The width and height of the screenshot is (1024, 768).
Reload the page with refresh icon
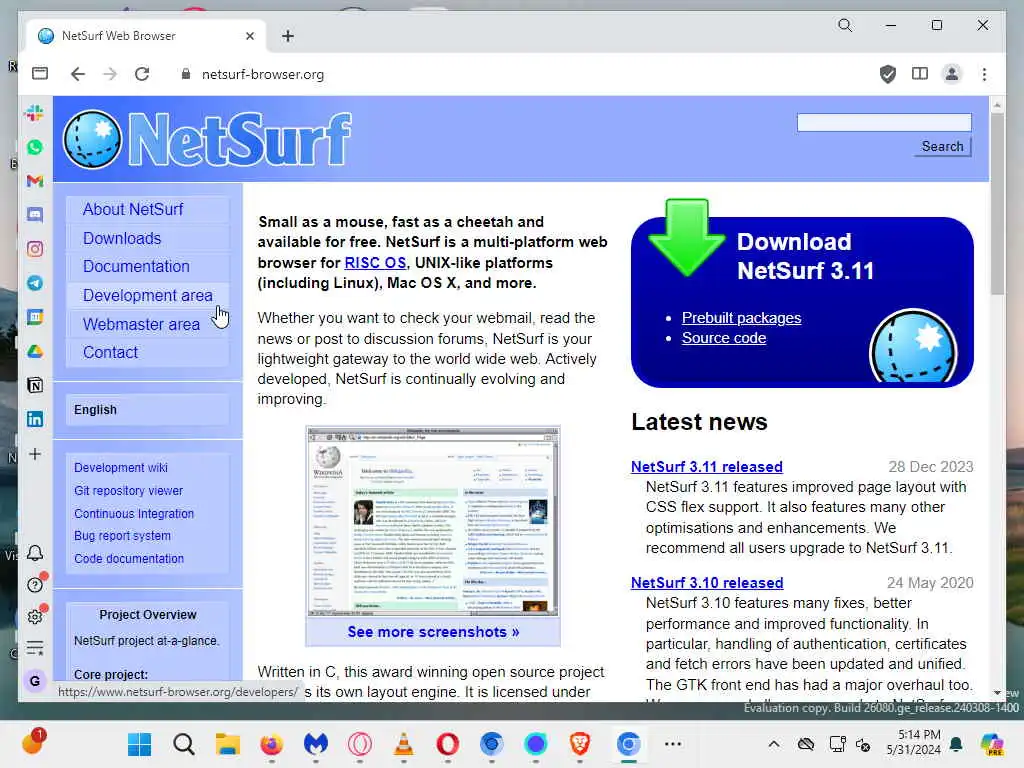[x=142, y=74]
